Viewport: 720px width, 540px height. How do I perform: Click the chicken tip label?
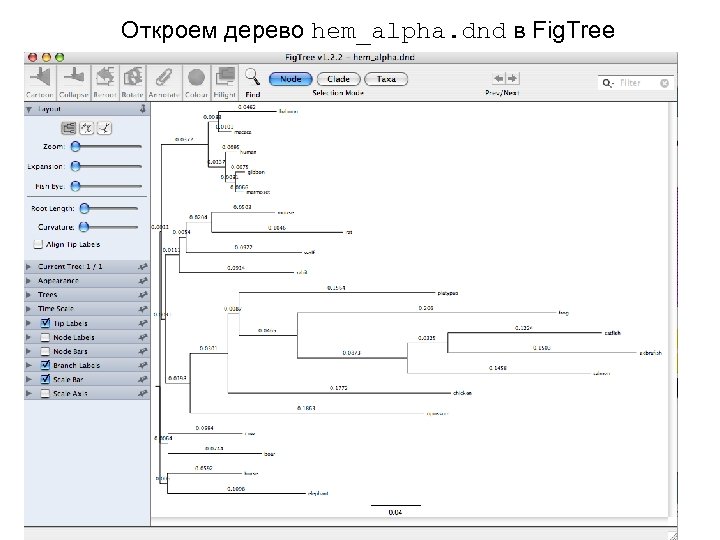coord(462,393)
